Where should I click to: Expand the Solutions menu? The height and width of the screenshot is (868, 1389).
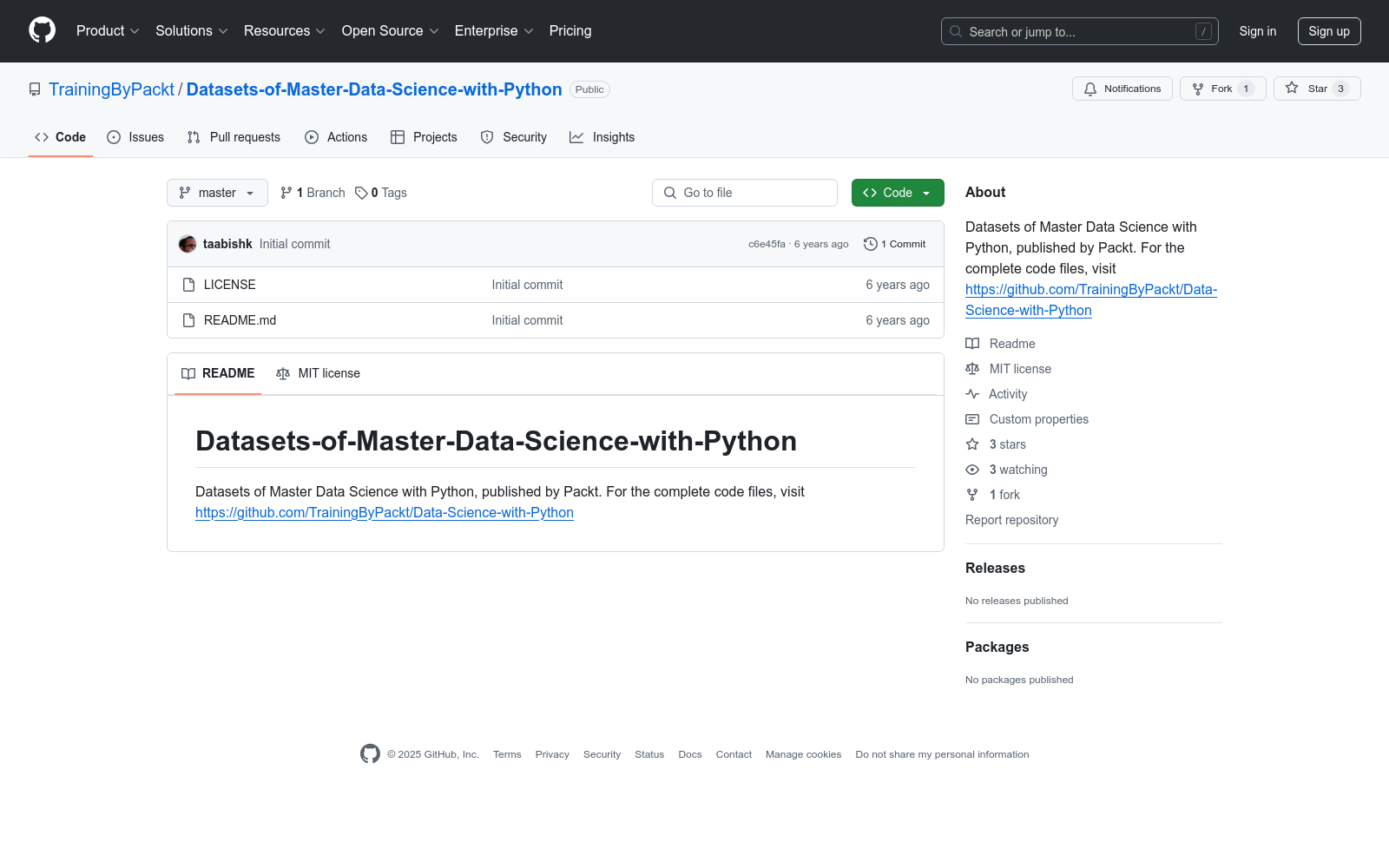pos(192,31)
